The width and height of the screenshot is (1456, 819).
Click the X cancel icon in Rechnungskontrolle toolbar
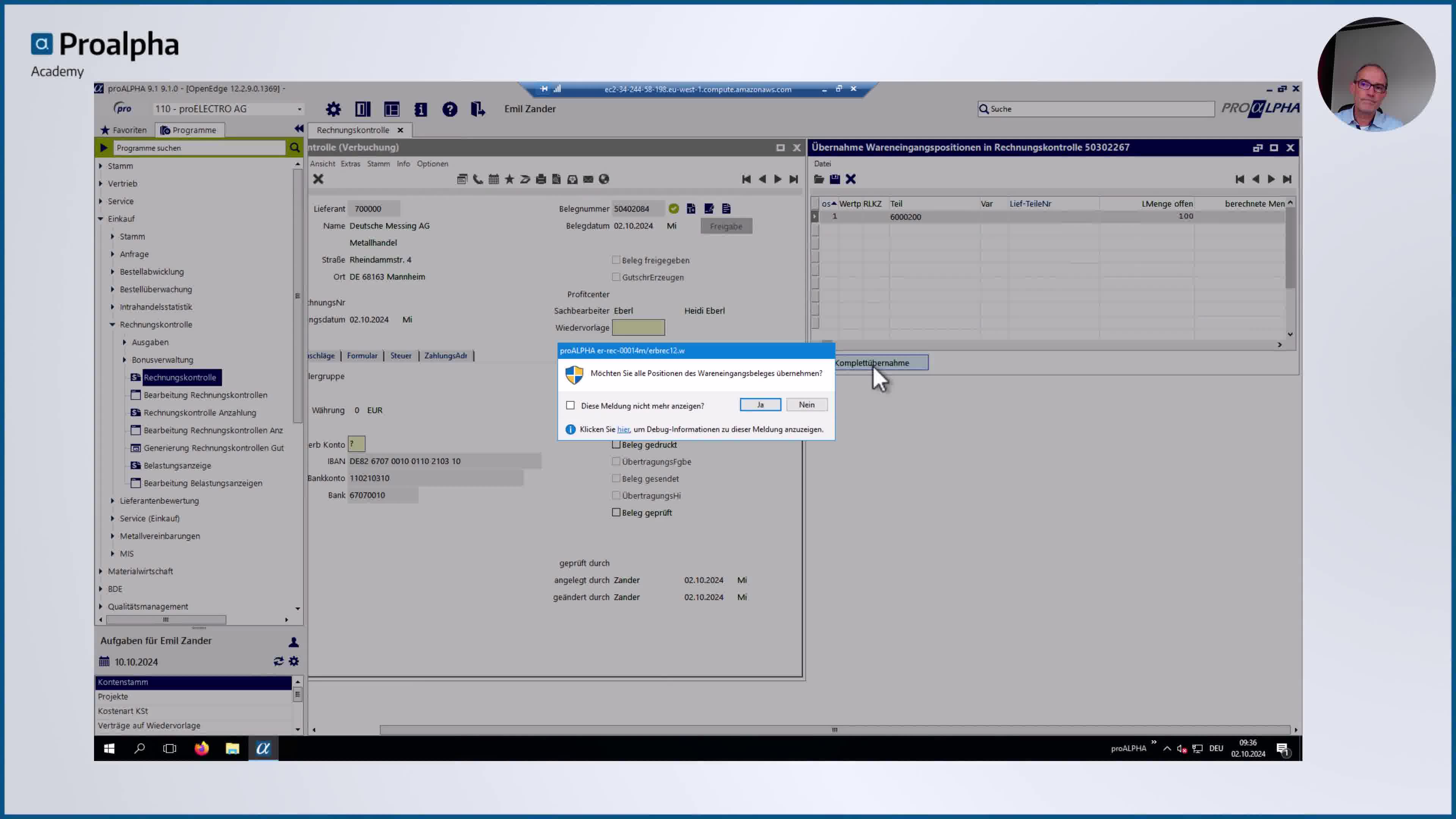[x=318, y=179]
